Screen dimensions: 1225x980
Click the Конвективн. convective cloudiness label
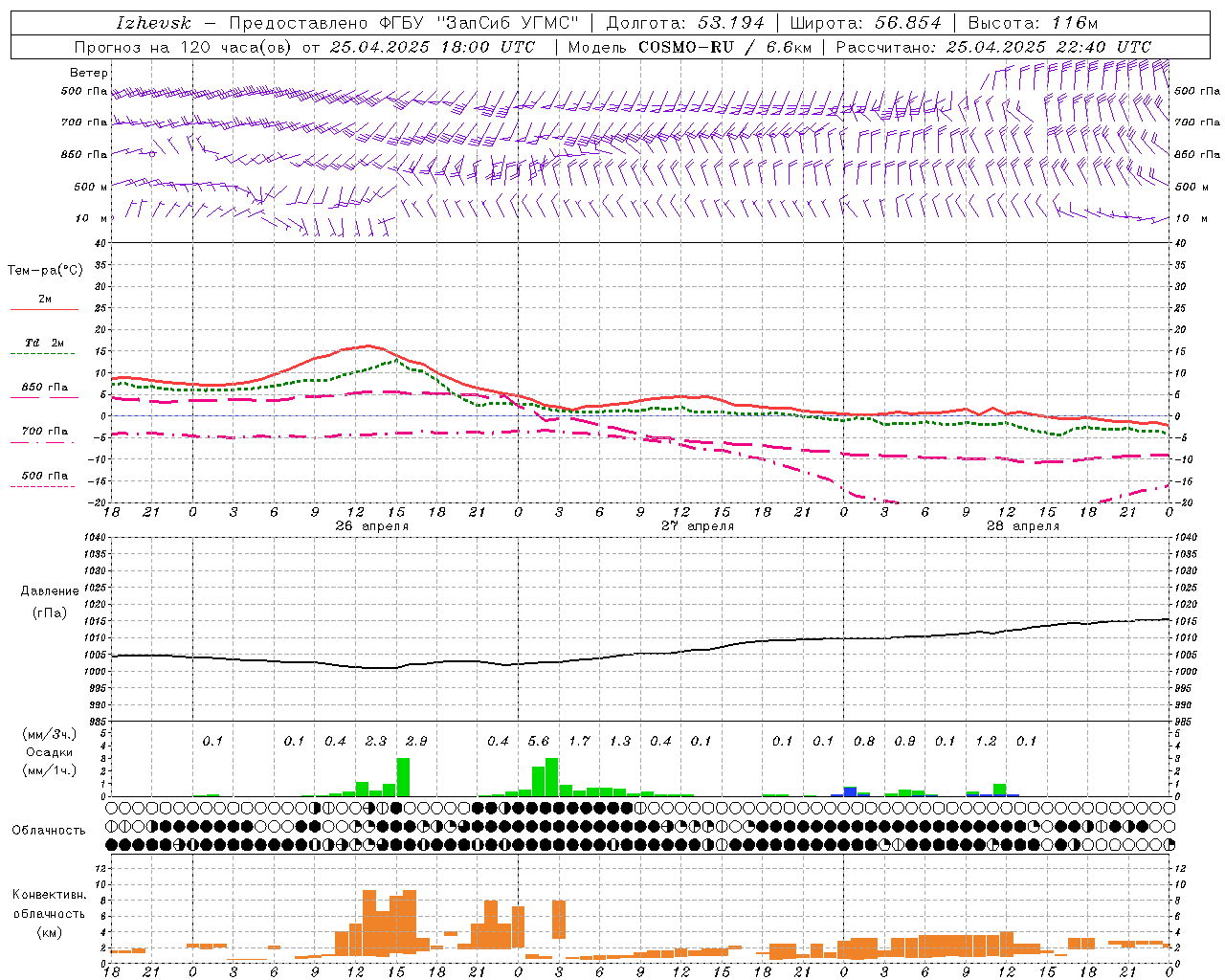coord(49,895)
